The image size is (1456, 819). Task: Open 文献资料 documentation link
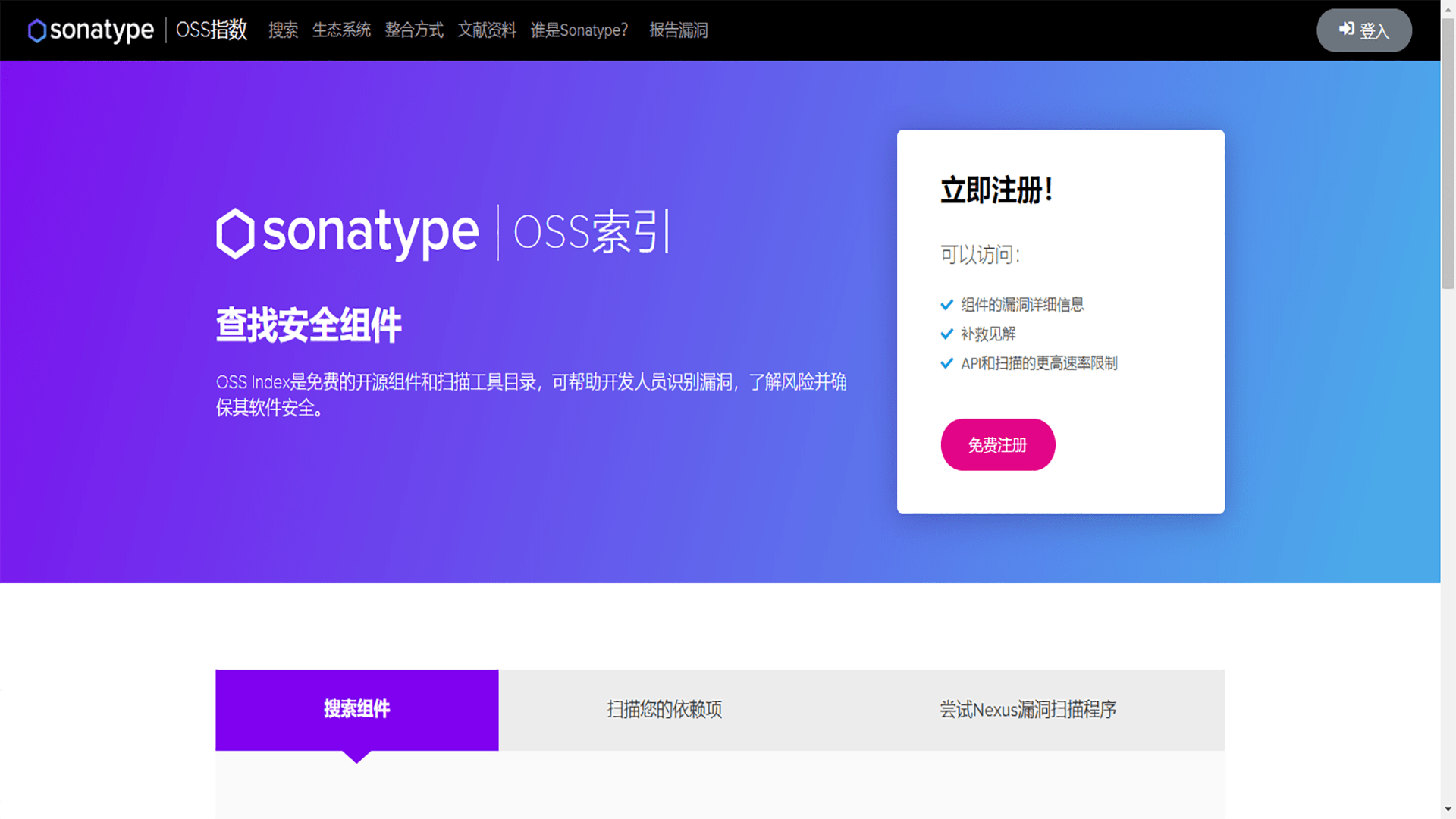click(486, 30)
